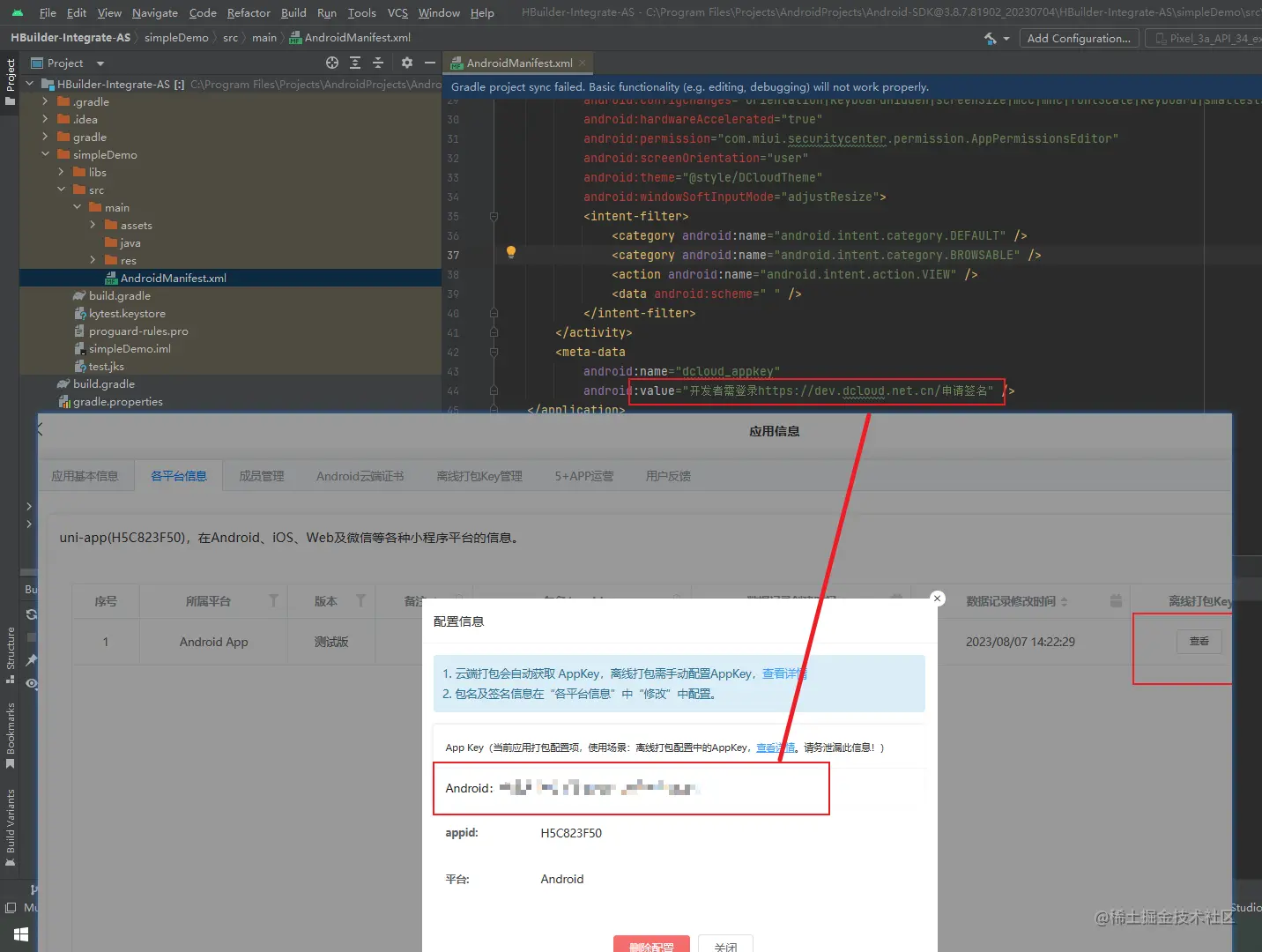
Task: Close the AndroidManifest.xml editor tab
Action: [x=583, y=63]
